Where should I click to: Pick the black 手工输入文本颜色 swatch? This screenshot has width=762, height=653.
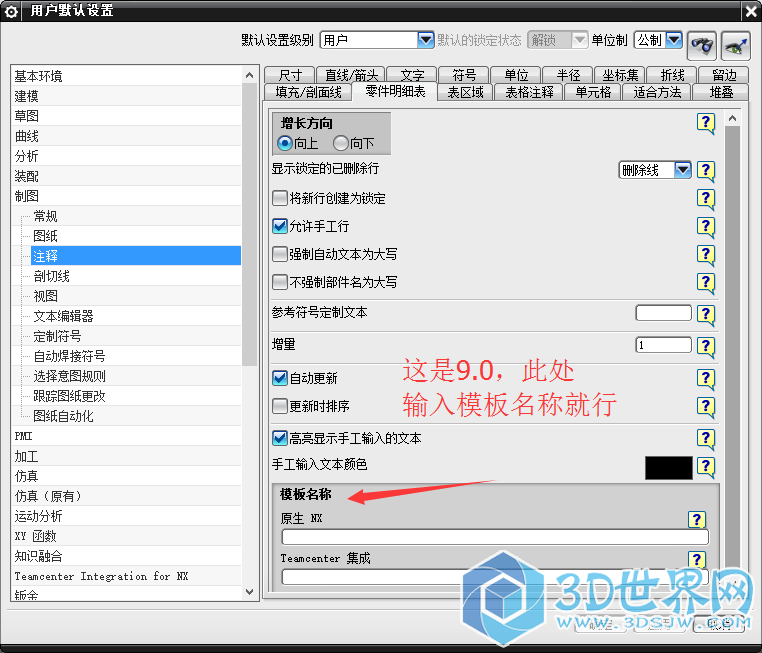click(669, 468)
